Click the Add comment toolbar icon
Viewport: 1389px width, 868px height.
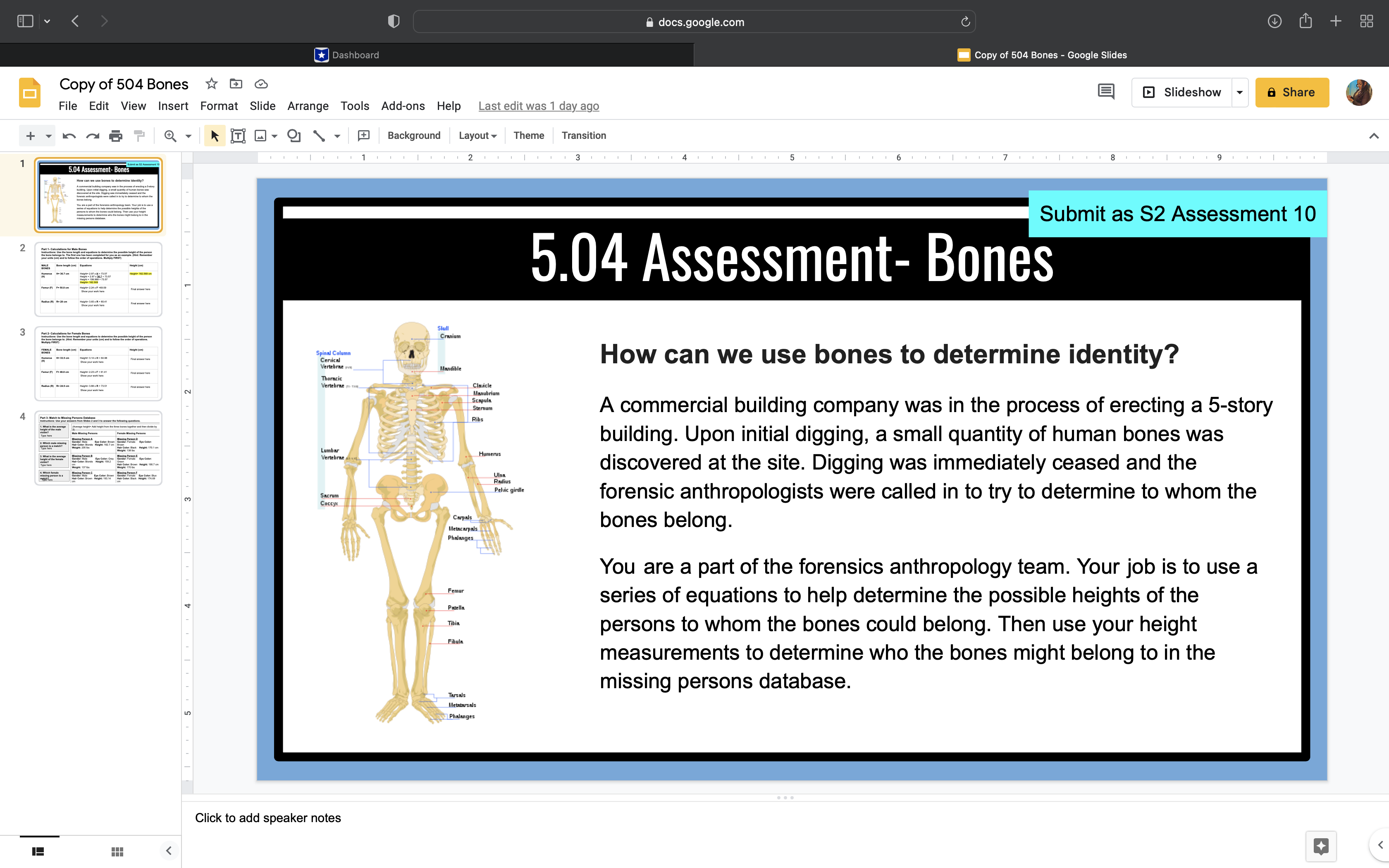(x=363, y=136)
